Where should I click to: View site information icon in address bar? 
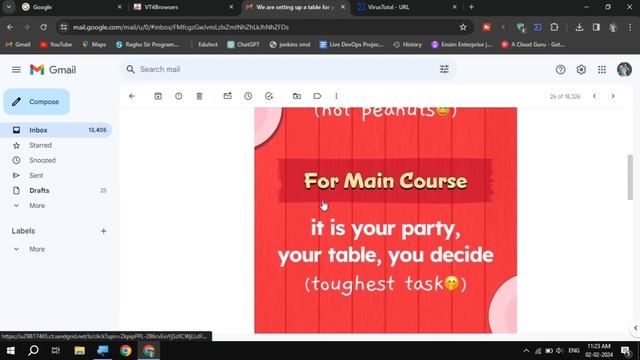click(x=63, y=27)
